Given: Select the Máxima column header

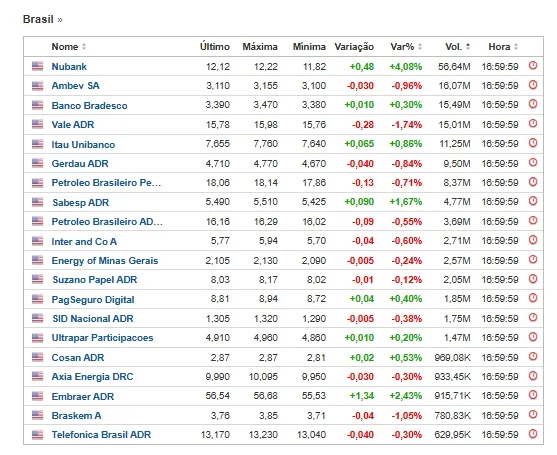Looking at the screenshot, I should click(260, 47).
